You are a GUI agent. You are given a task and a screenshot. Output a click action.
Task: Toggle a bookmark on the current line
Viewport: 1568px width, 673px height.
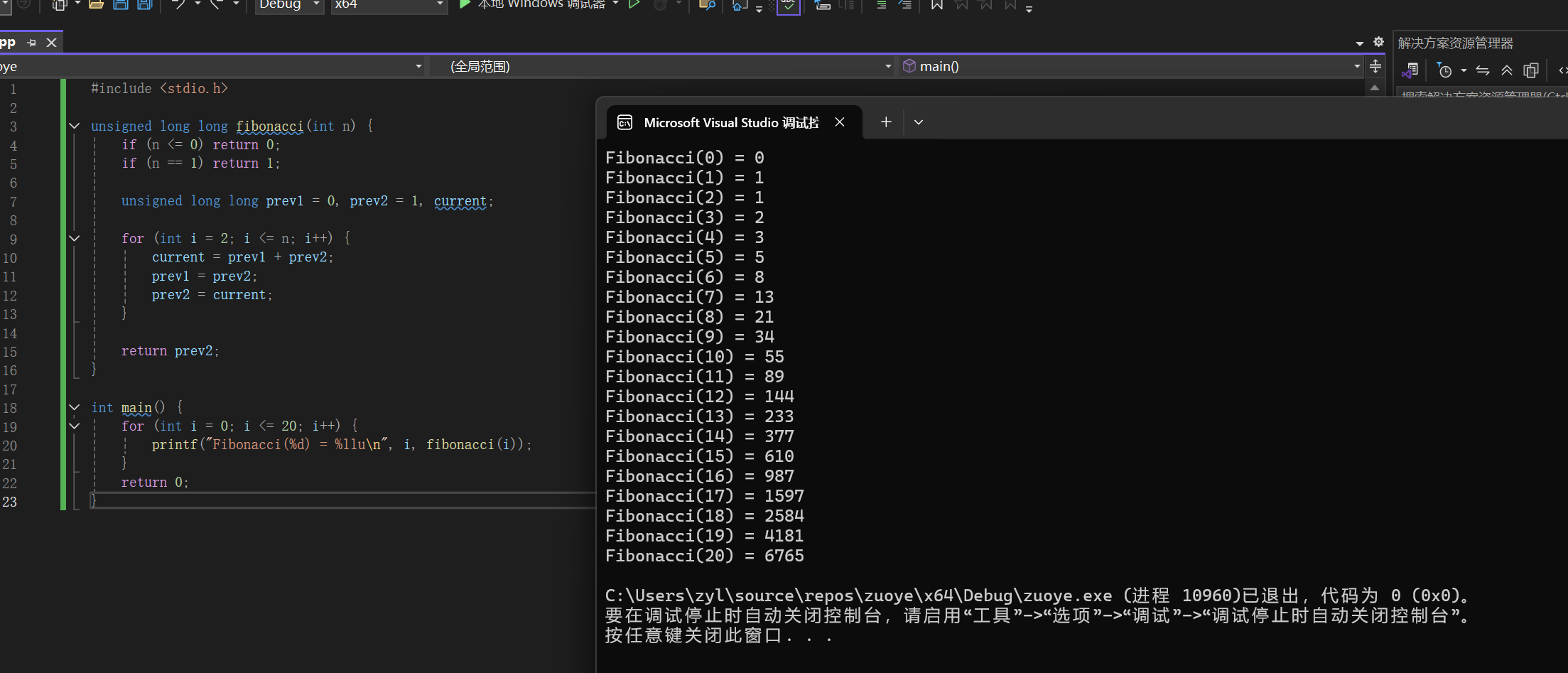click(936, 4)
